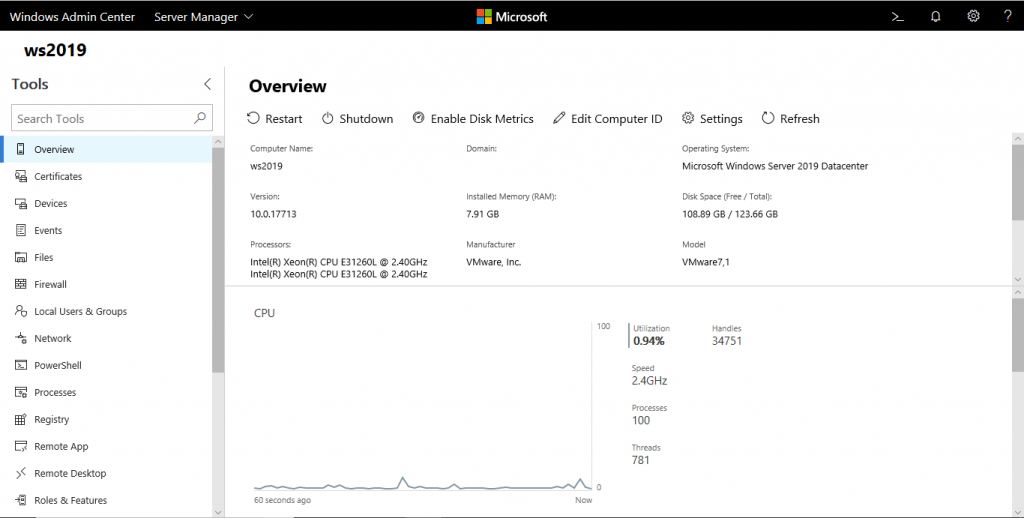
Task: Click the Processes tool icon
Action: tap(21, 392)
